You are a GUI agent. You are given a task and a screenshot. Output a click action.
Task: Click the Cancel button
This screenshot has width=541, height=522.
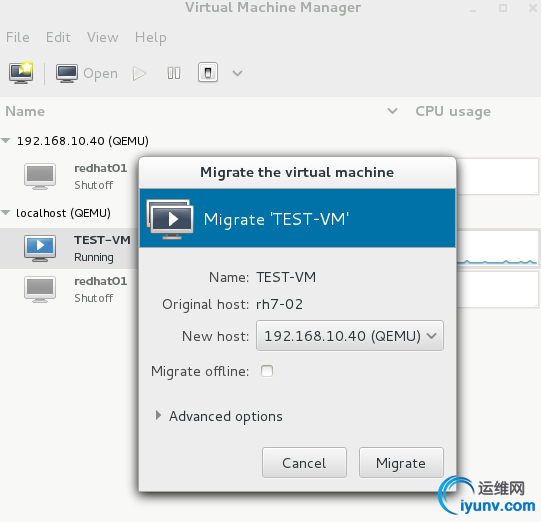(304, 463)
